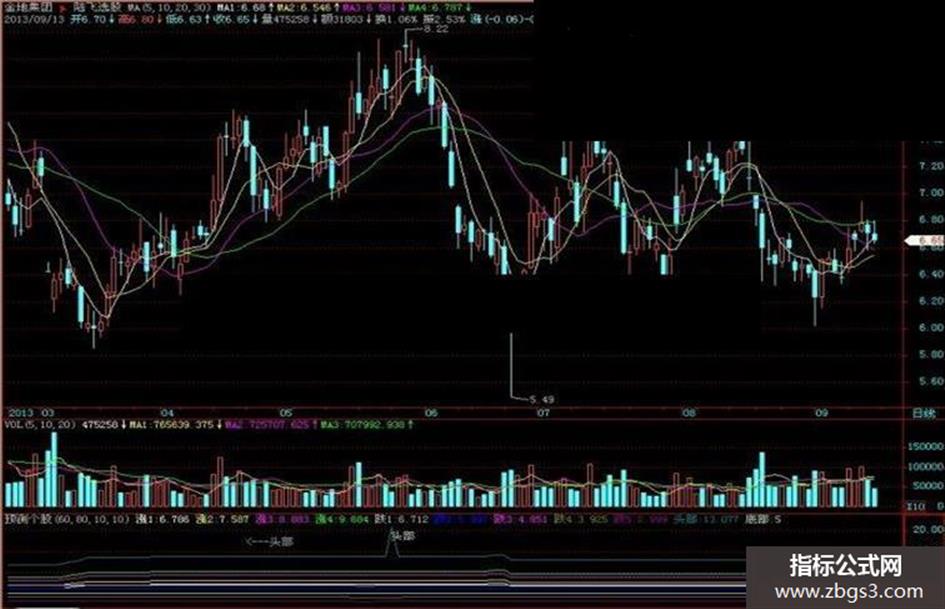The image size is (945, 609).
Task: Click the 150000 volume axis label
Action: pos(925,447)
